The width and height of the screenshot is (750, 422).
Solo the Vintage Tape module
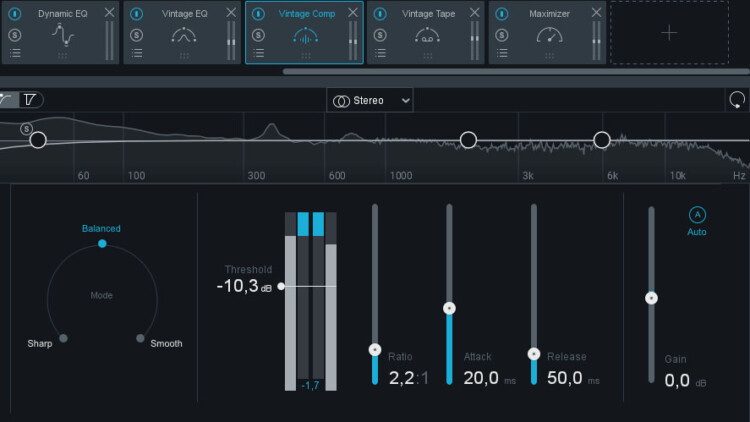click(380, 35)
